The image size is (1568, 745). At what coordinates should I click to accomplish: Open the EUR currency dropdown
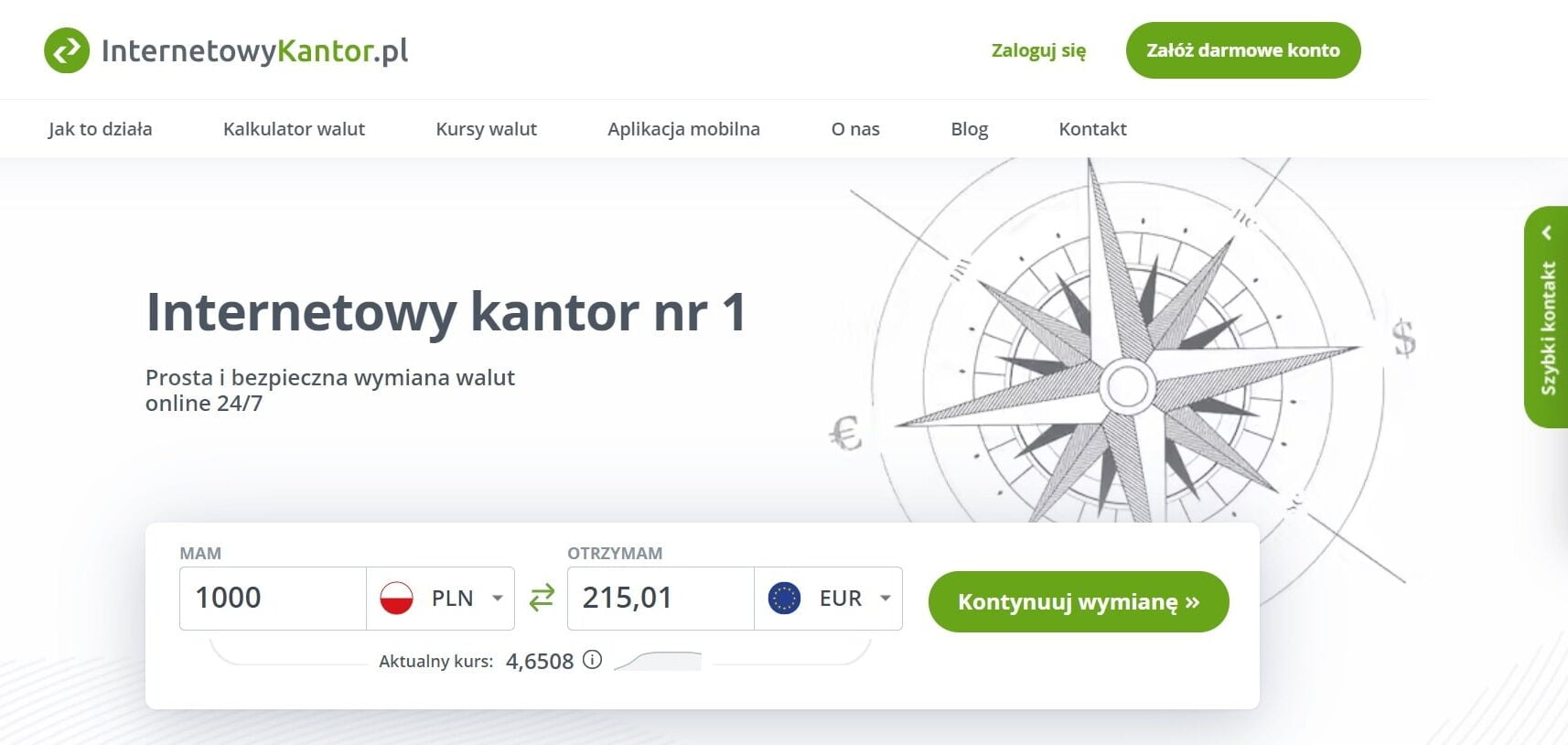885,599
